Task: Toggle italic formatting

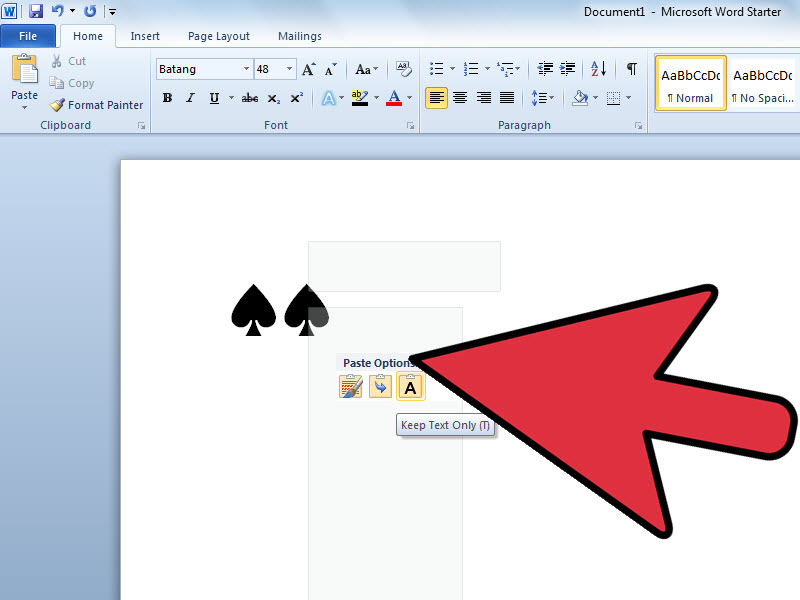Action: point(190,98)
